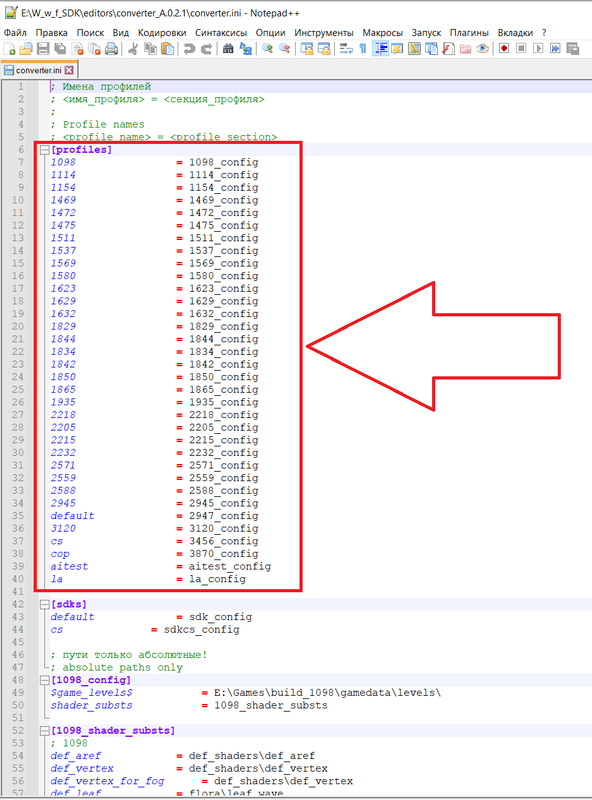Image resolution: width=592 pixels, height=800 pixels.
Task: Click the '1098_shader_substs' value on line 50
Action: pyautogui.click(x=270, y=705)
